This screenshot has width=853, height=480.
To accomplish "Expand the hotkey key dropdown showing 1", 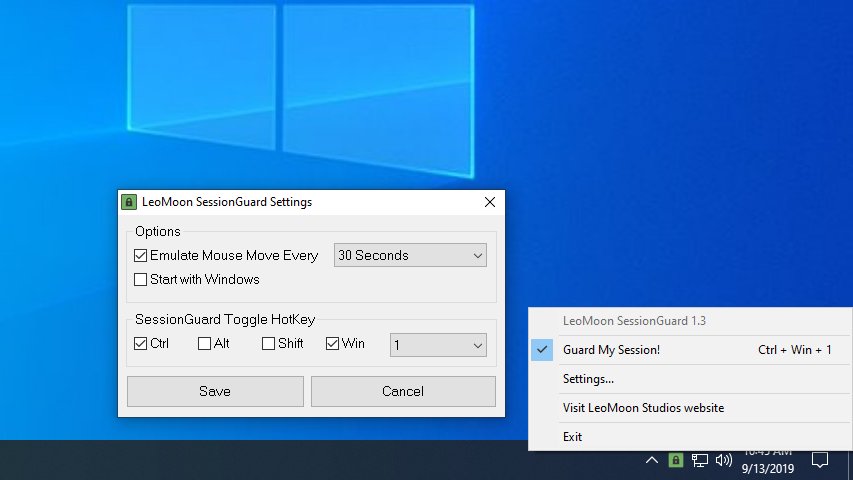I will click(x=437, y=345).
